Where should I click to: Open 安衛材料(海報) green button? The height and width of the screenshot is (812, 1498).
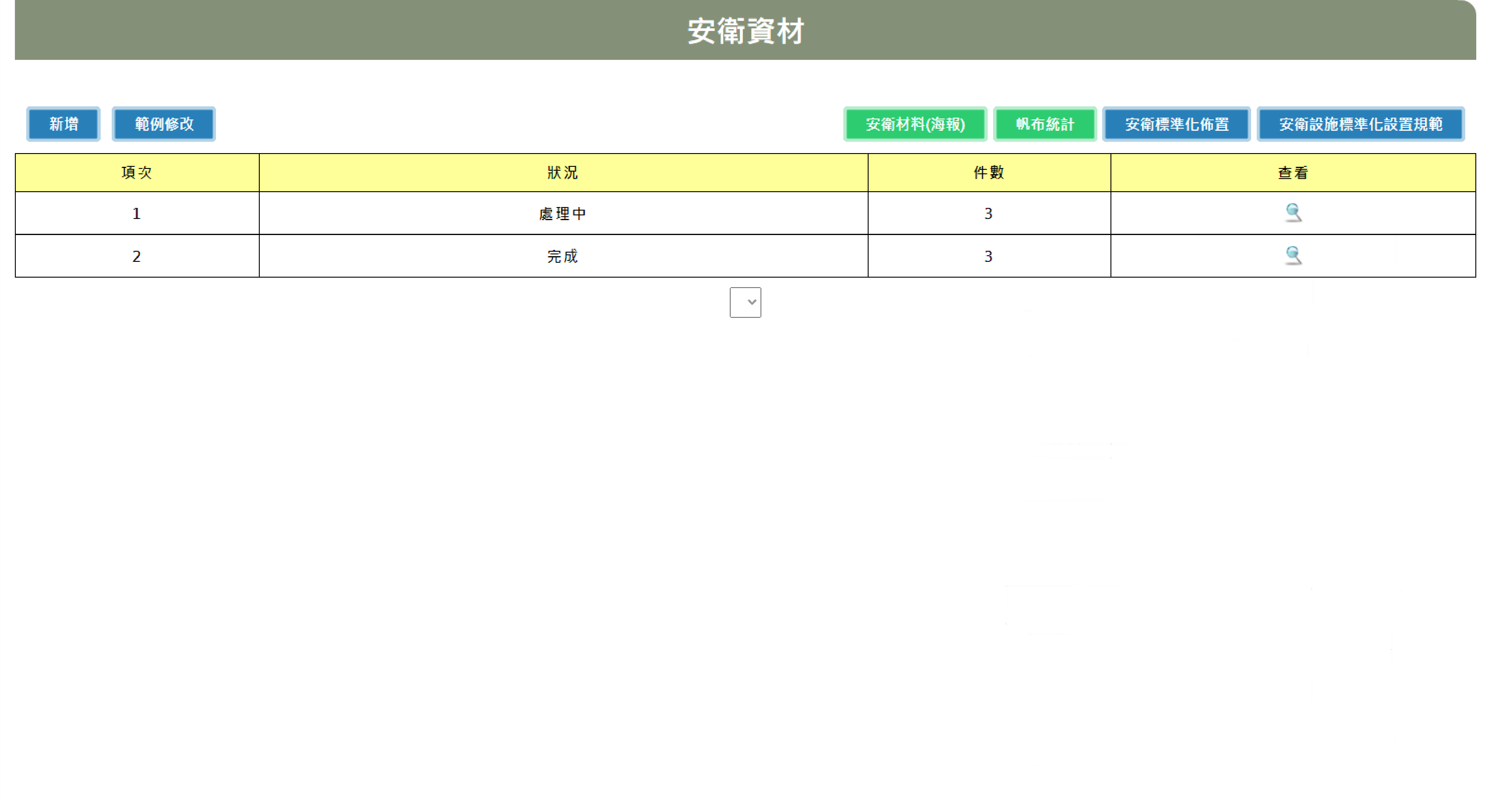pos(915,124)
